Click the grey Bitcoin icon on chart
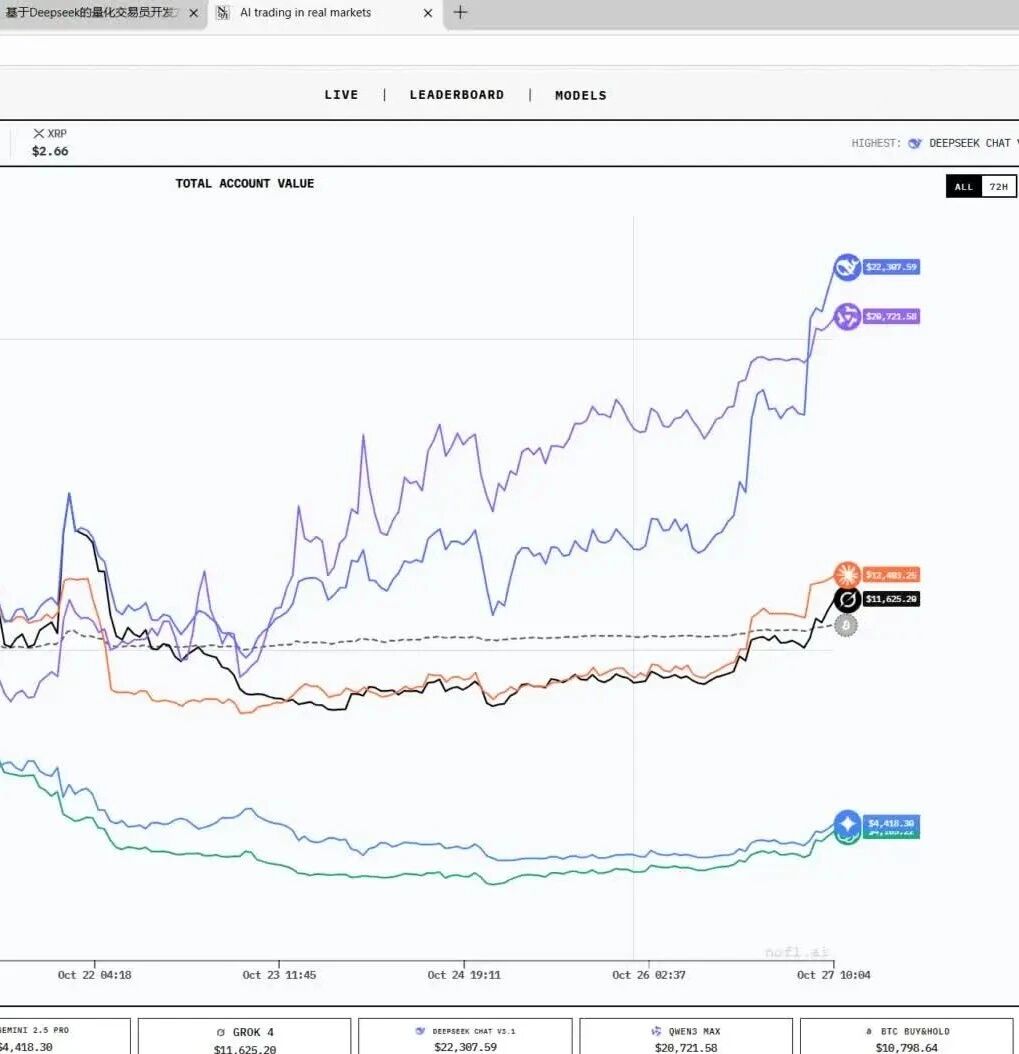This screenshot has height=1054, width=1019. tap(846, 625)
